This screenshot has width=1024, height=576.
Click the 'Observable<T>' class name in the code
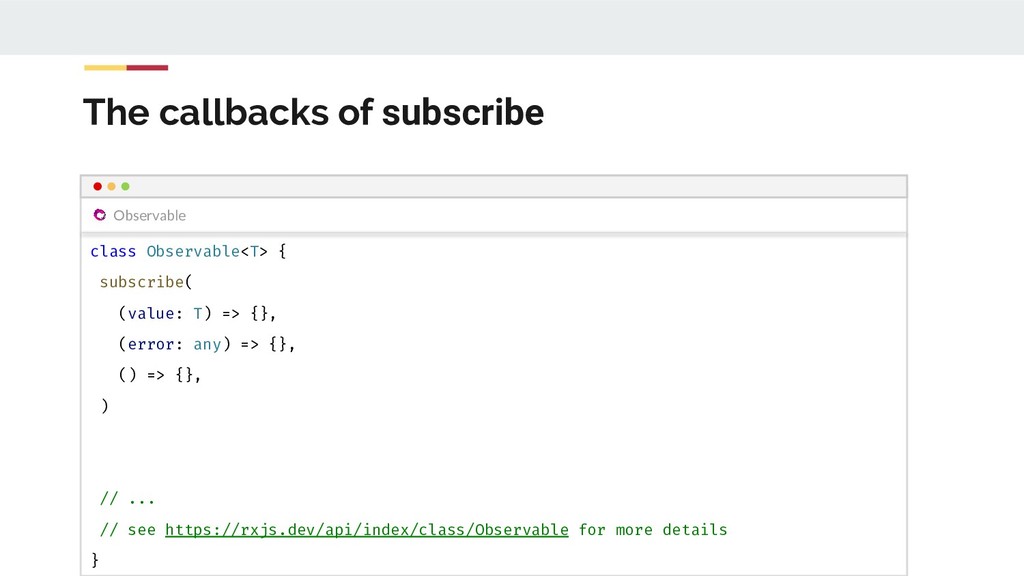click(207, 251)
